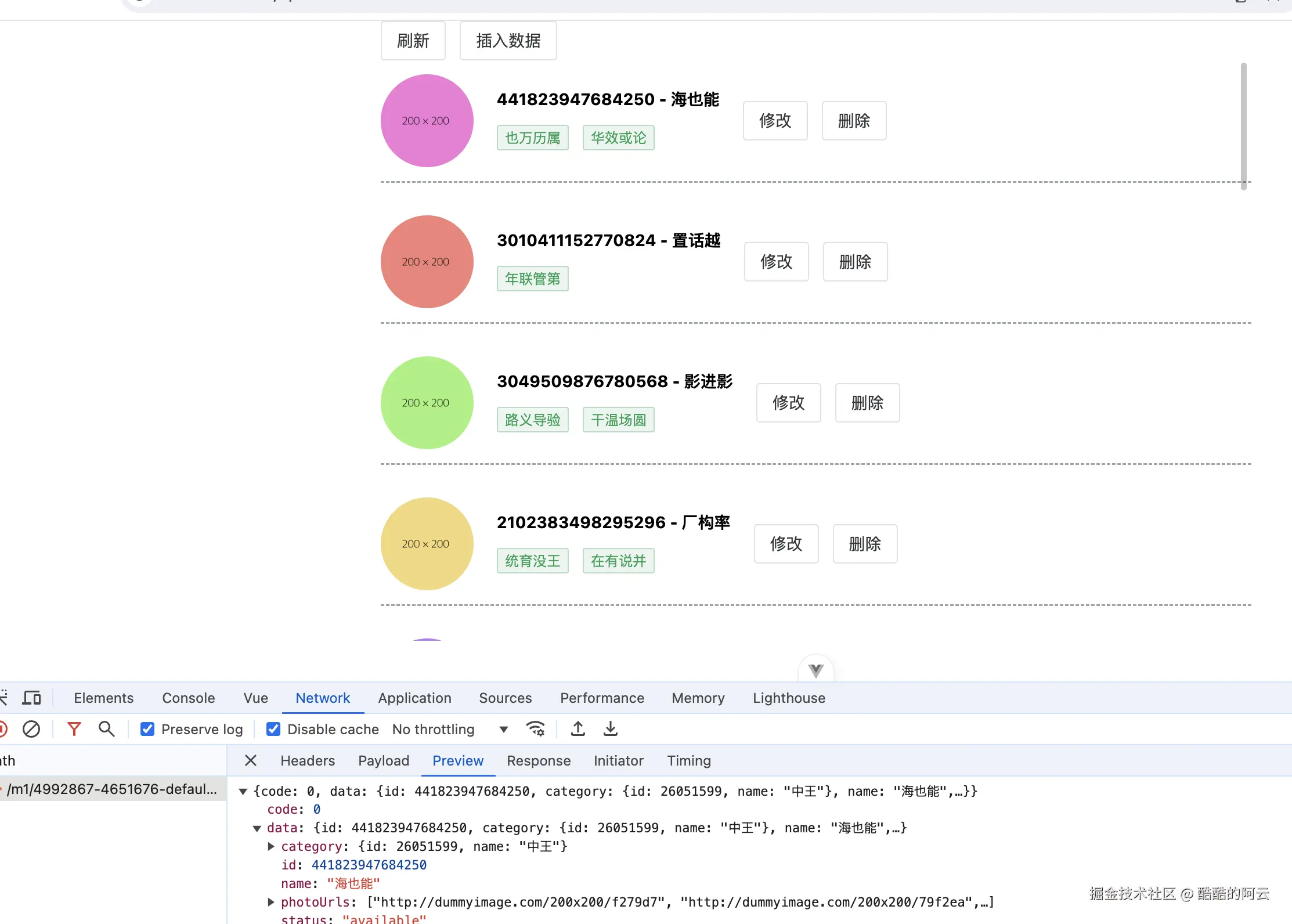Show the request Payload tab
Image resolution: width=1292 pixels, height=924 pixels.
tap(384, 760)
